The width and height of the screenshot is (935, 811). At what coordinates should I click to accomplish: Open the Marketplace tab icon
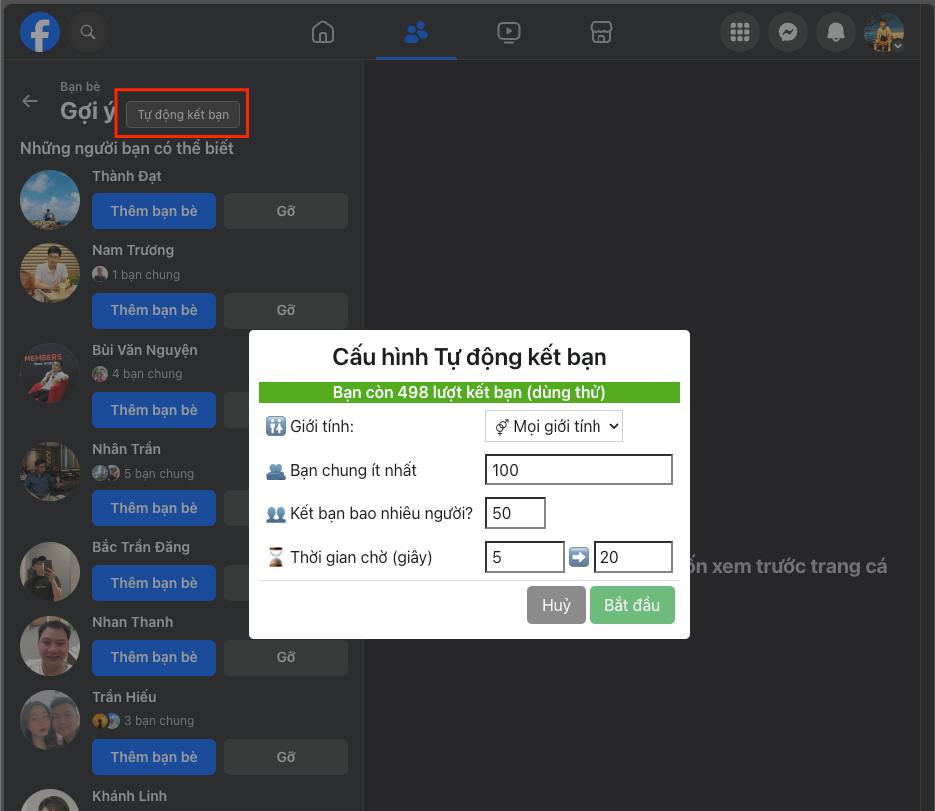tap(601, 32)
